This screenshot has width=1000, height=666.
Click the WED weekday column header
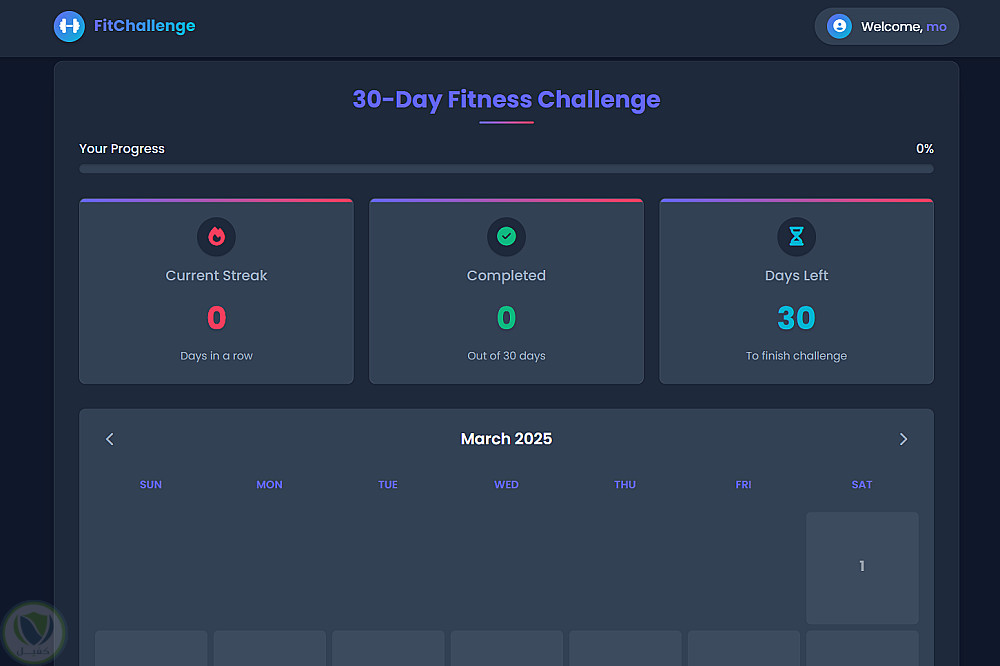(506, 485)
